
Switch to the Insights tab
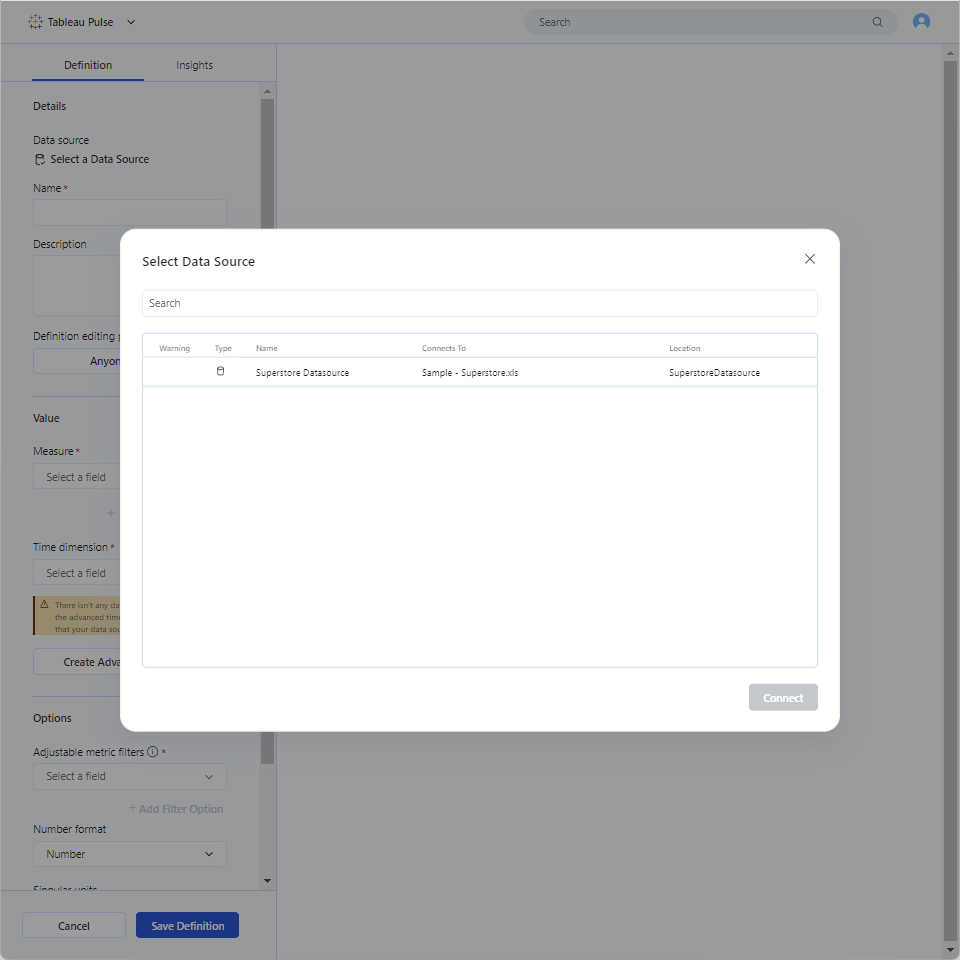194,65
